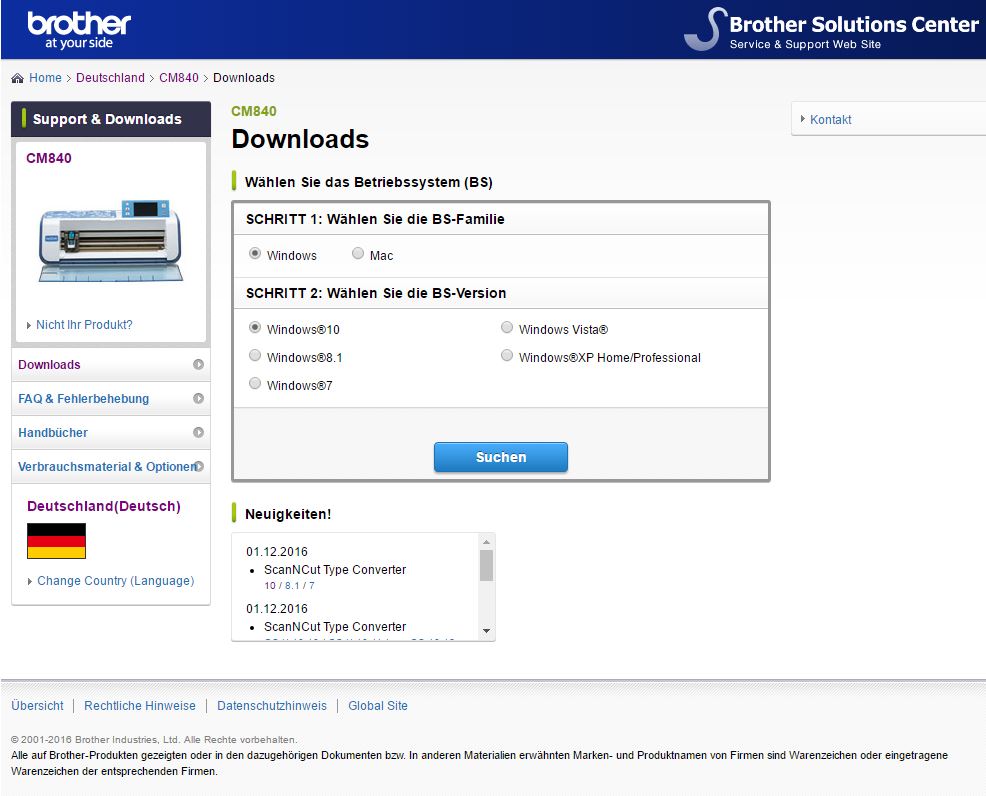
Task: Click the Deutschland(Deutsch) heading
Action: point(104,506)
